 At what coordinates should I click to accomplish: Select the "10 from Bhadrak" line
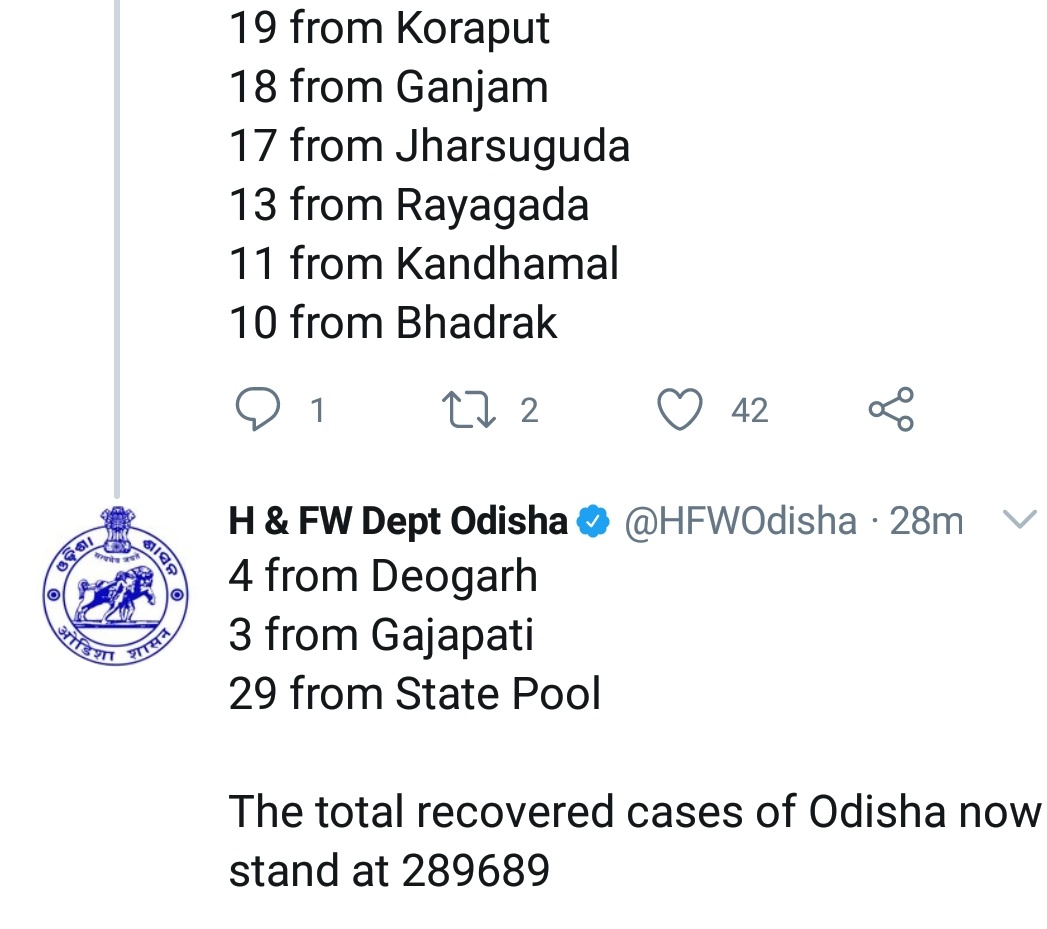[x=393, y=323]
